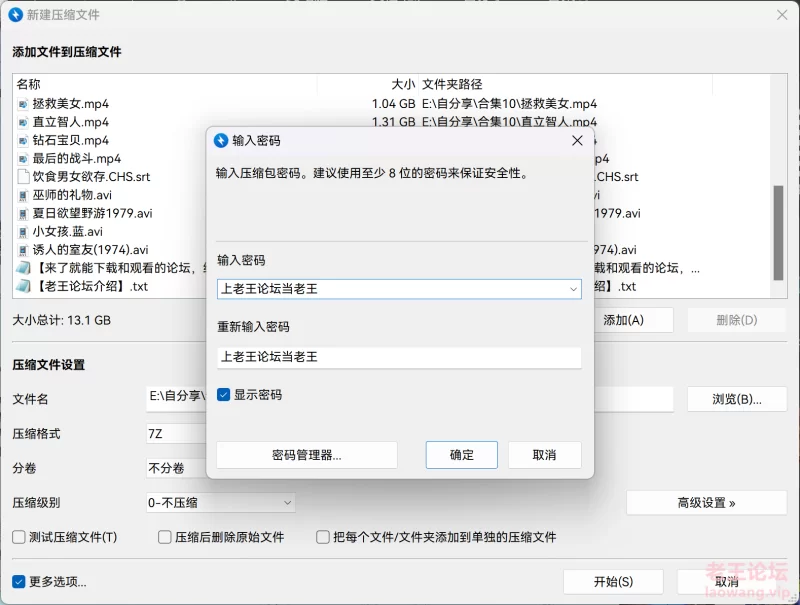Screen dimensions: 800x605
Task: Click 取消 in the password dialog
Action: 544,455
